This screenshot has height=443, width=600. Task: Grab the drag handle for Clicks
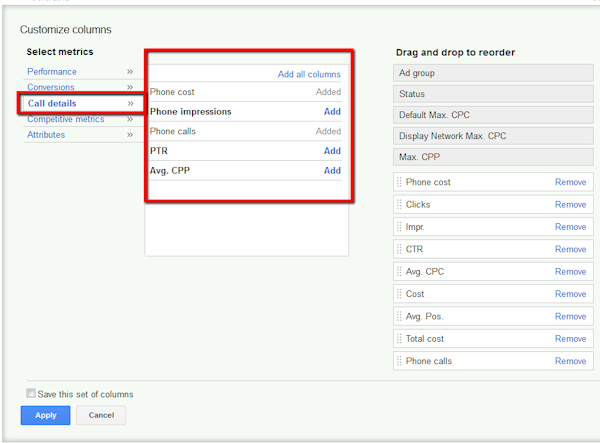tap(399, 204)
